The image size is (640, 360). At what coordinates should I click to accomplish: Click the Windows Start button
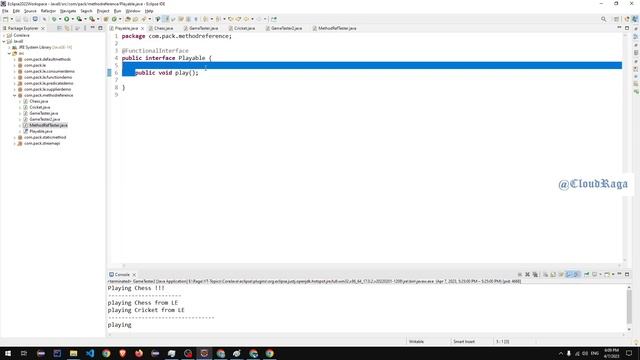(8, 353)
